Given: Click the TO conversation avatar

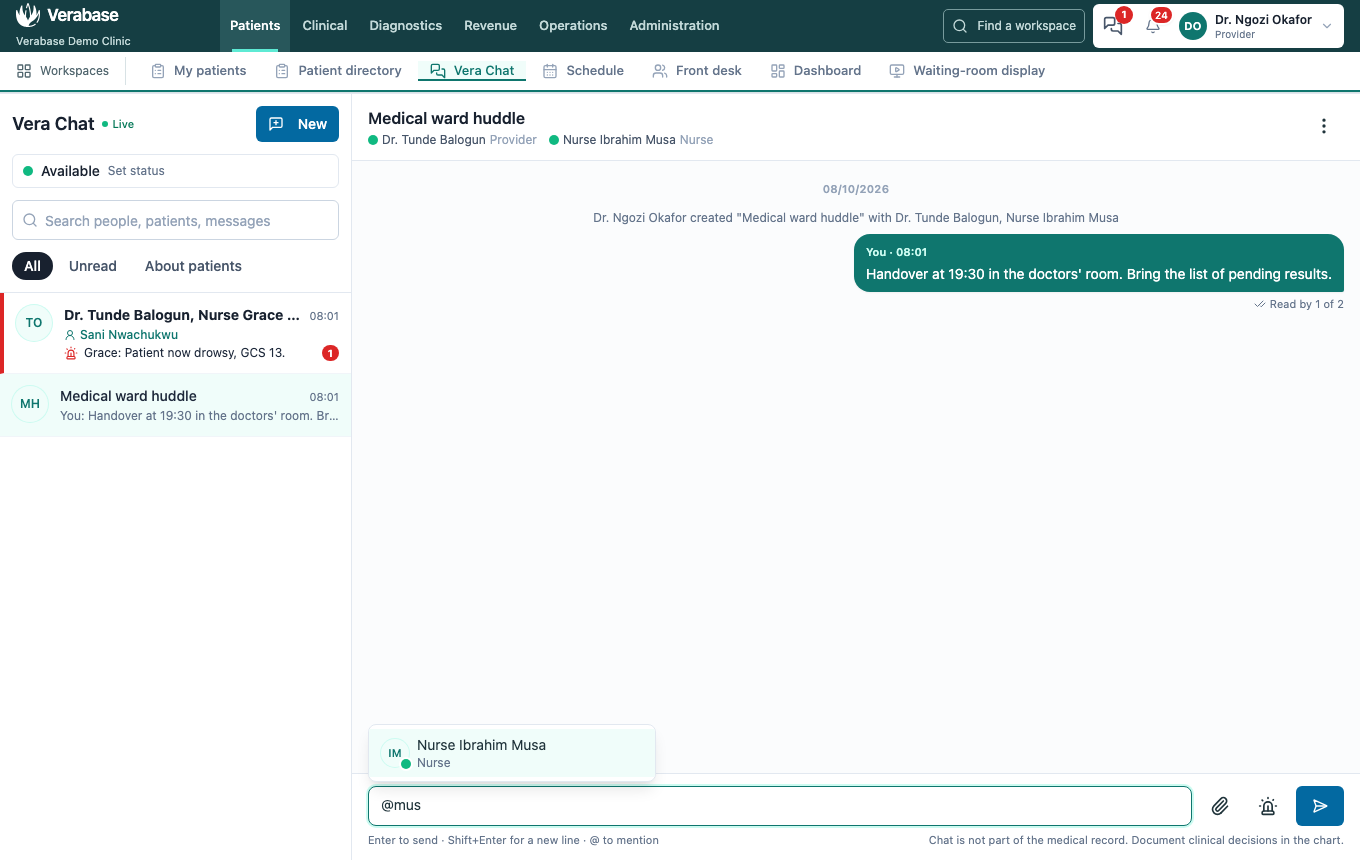Looking at the screenshot, I should (x=34, y=323).
